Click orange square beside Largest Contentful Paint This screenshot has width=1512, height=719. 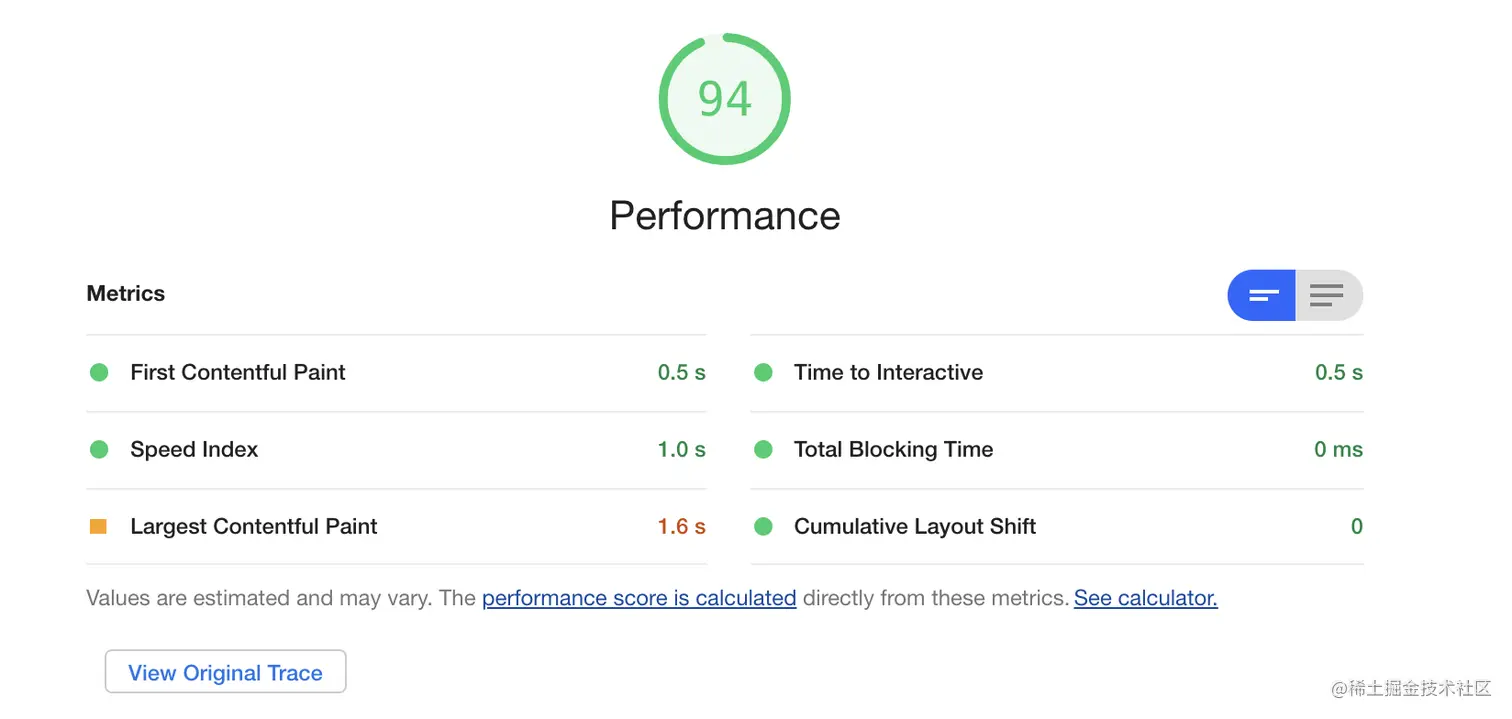point(98,526)
